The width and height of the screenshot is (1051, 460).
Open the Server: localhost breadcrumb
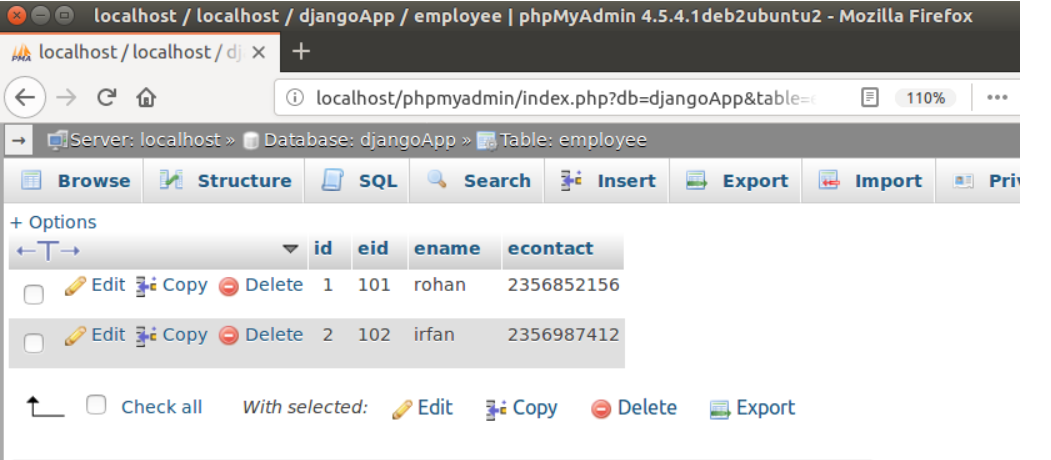pos(134,140)
